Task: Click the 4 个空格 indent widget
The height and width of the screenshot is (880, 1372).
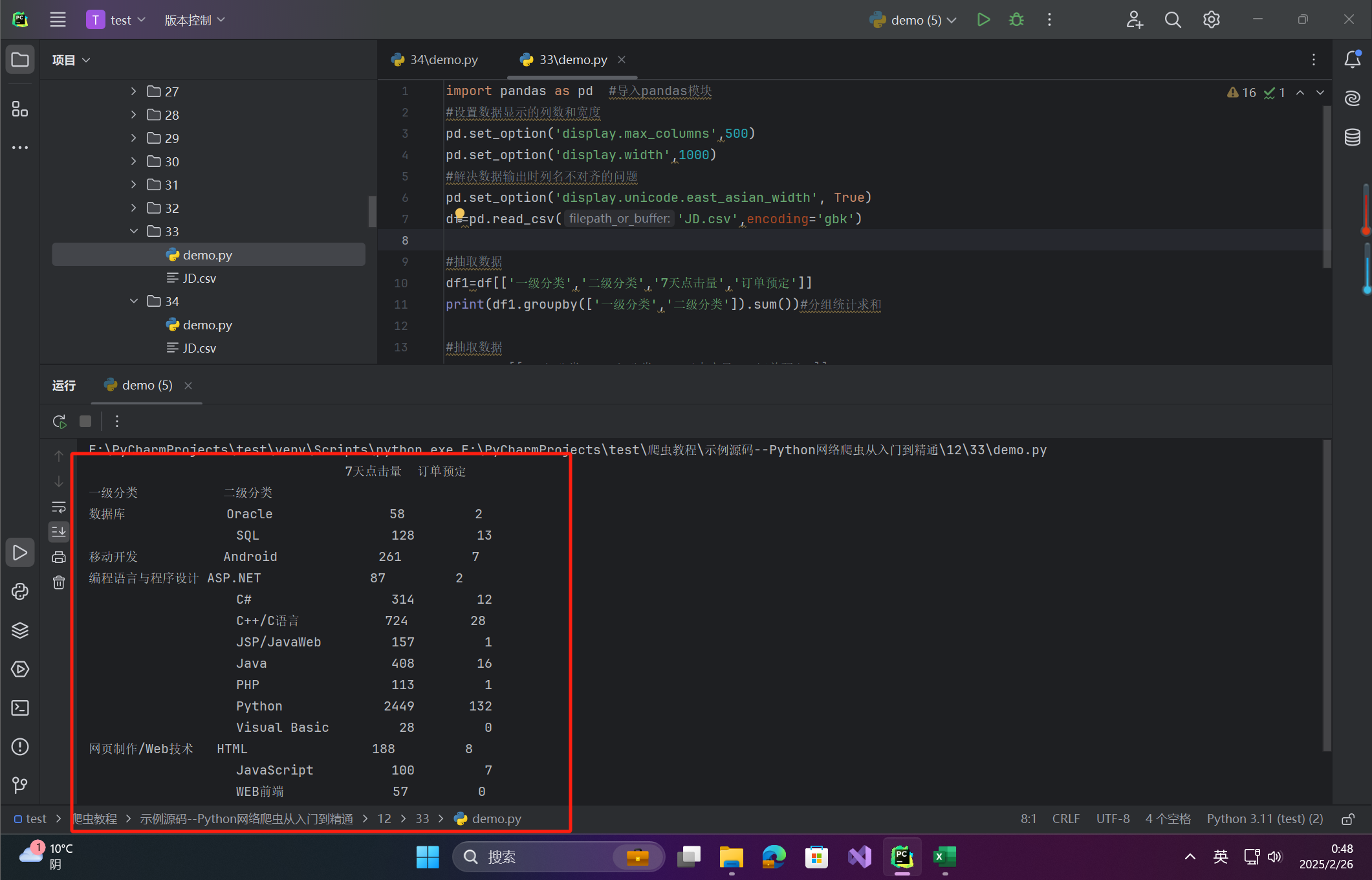Action: coord(1168,819)
